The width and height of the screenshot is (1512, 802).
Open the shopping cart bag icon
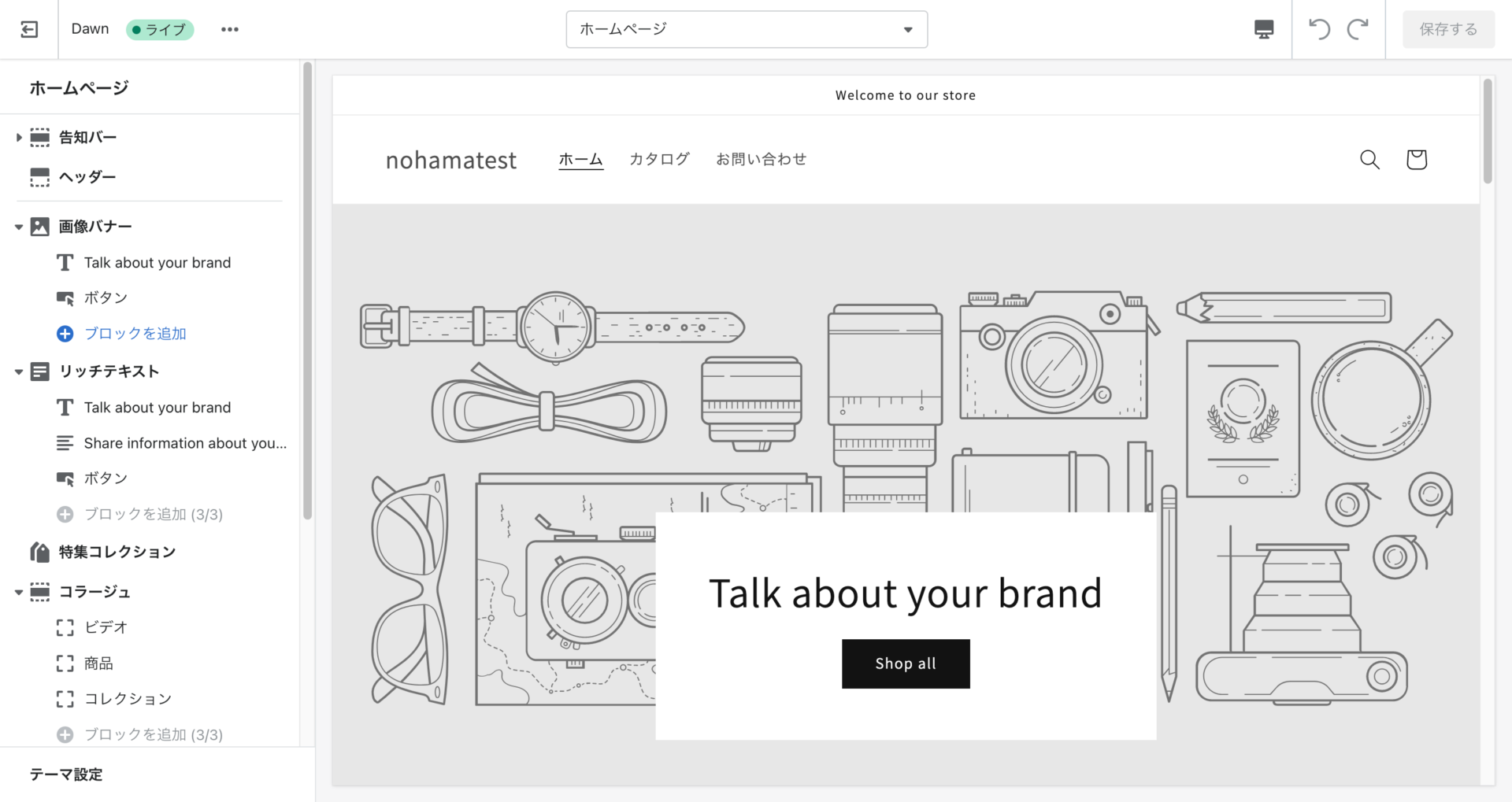(1416, 160)
